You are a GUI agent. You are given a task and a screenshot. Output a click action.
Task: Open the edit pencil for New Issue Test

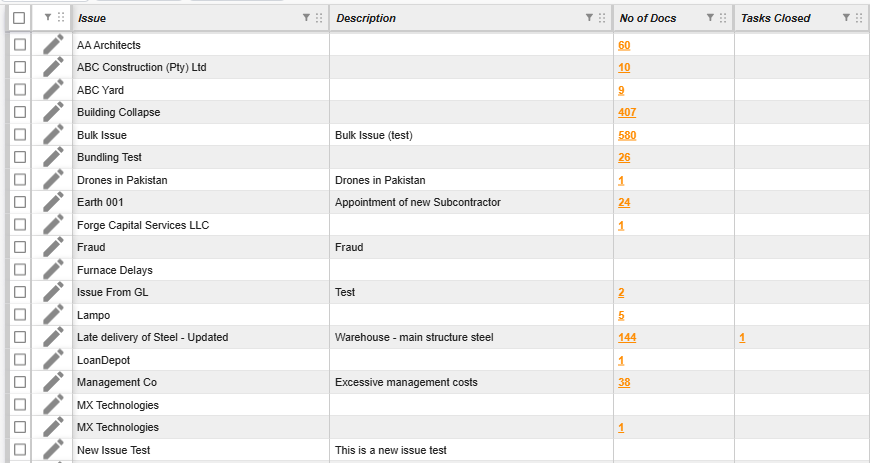click(54, 450)
